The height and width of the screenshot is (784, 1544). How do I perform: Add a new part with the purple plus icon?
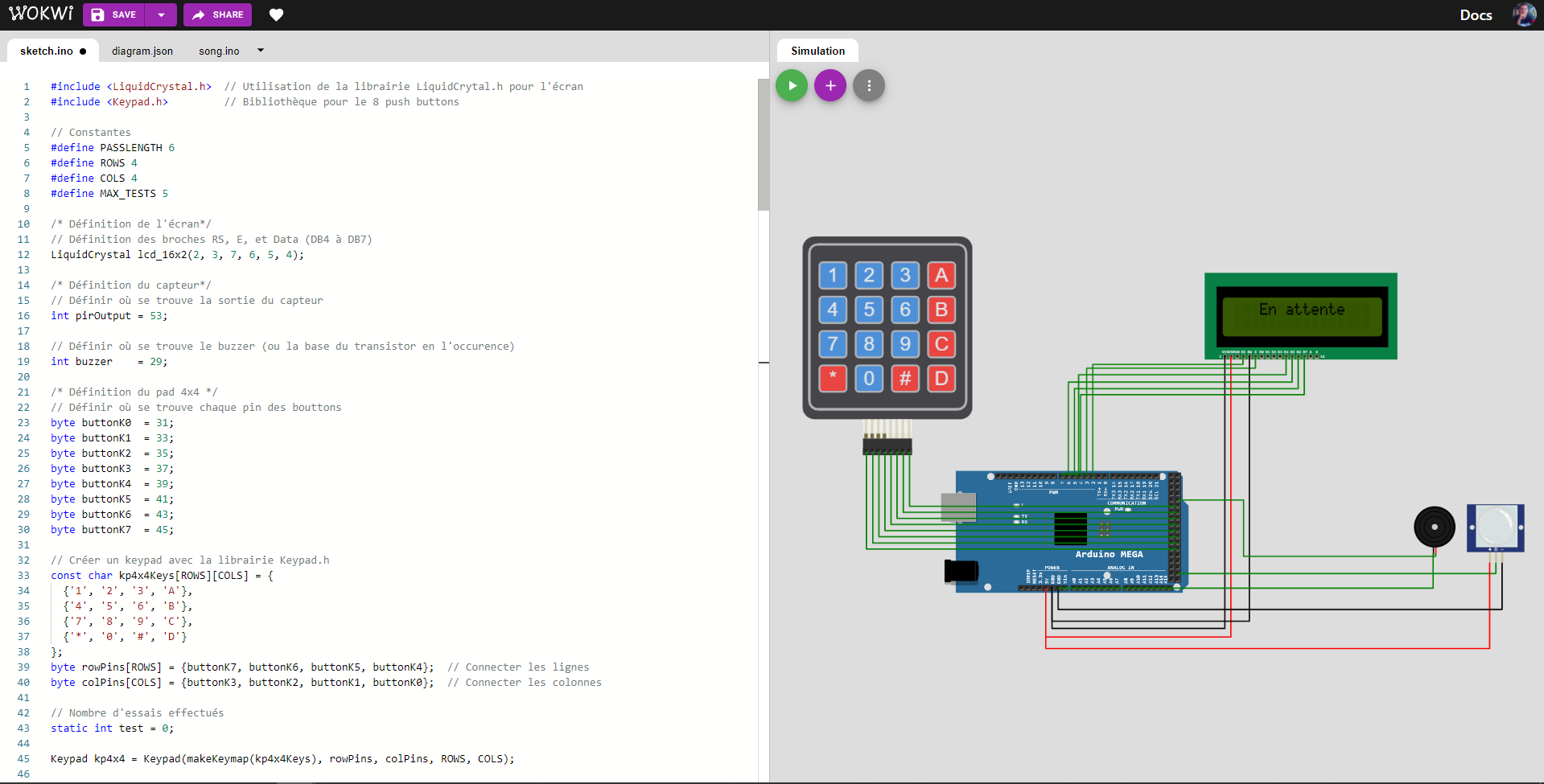(830, 85)
